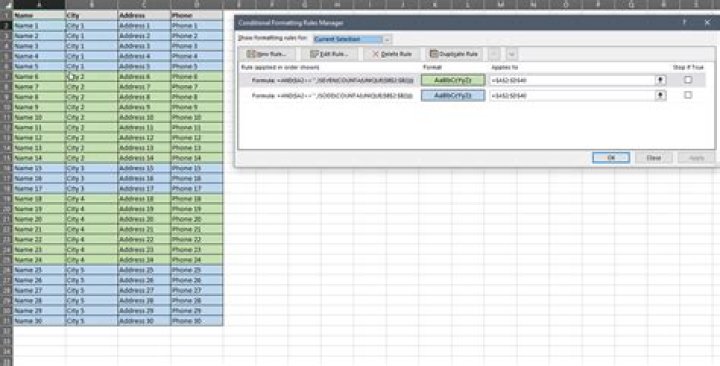This screenshot has height=366, width=720.
Task: Select cell Phone 8
Action: [197, 97]
